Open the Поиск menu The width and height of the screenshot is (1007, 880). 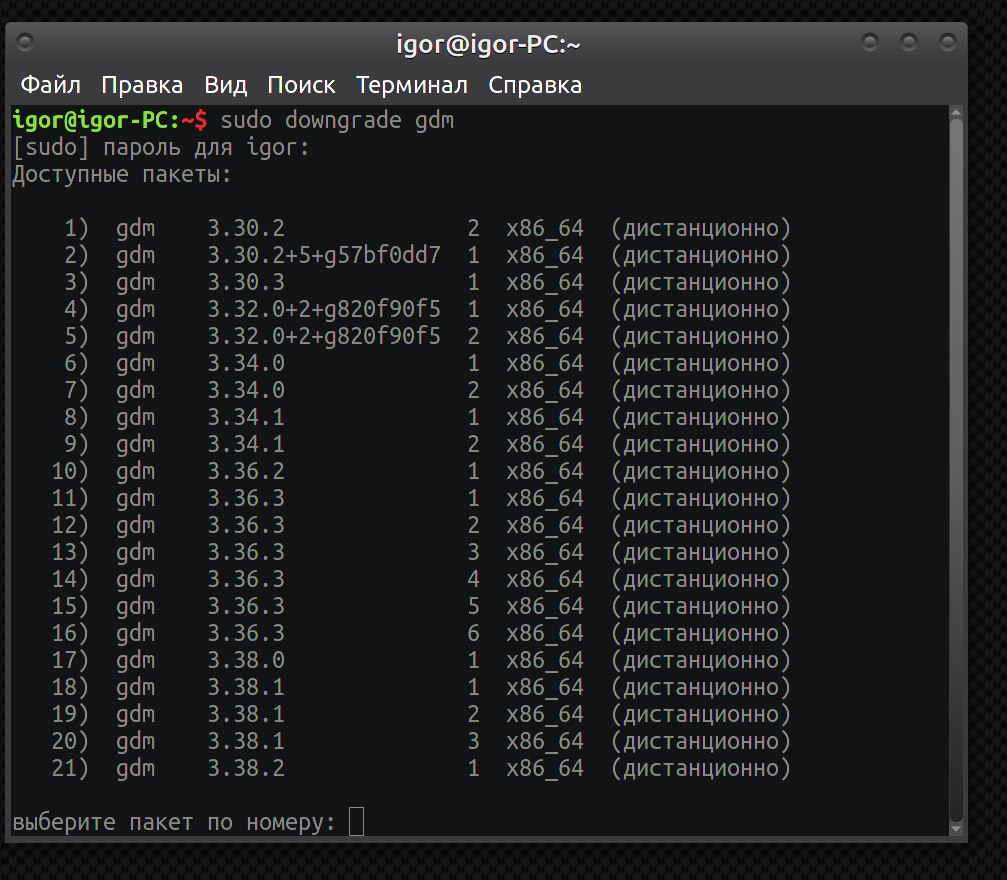(x=301, y=85)
